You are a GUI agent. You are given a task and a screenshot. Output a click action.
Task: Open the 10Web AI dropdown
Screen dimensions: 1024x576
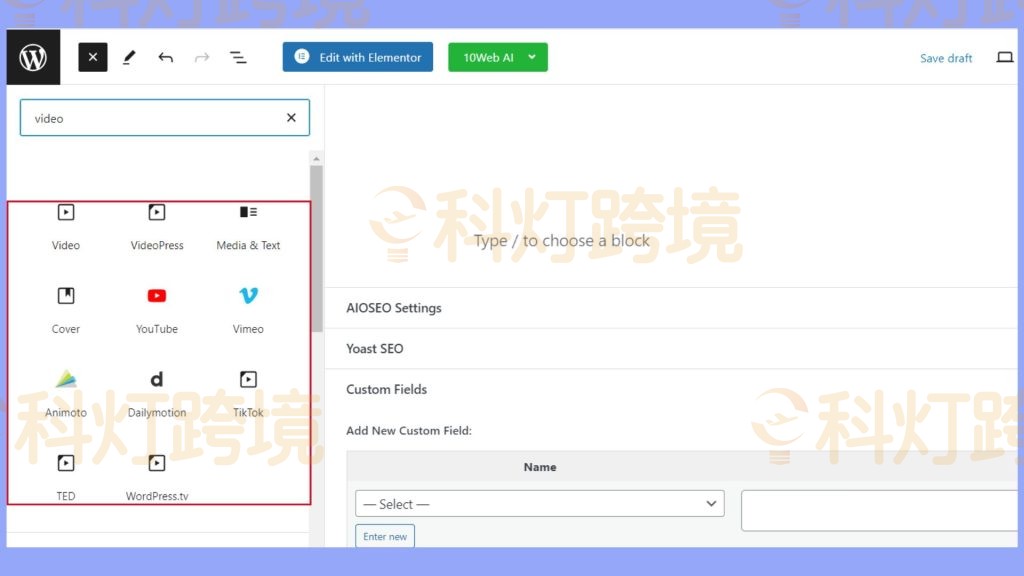tap(497, 57)
